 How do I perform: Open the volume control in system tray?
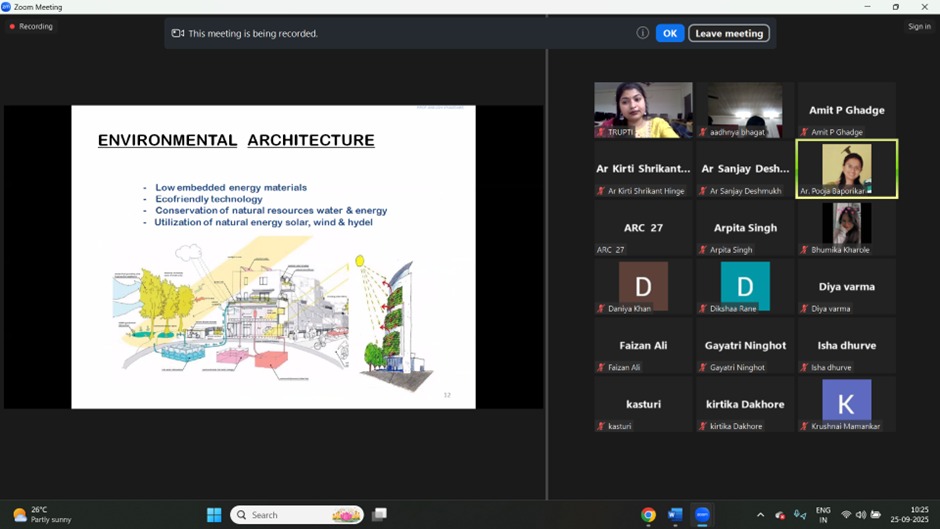pyautogui.click(x=861, y=515)
